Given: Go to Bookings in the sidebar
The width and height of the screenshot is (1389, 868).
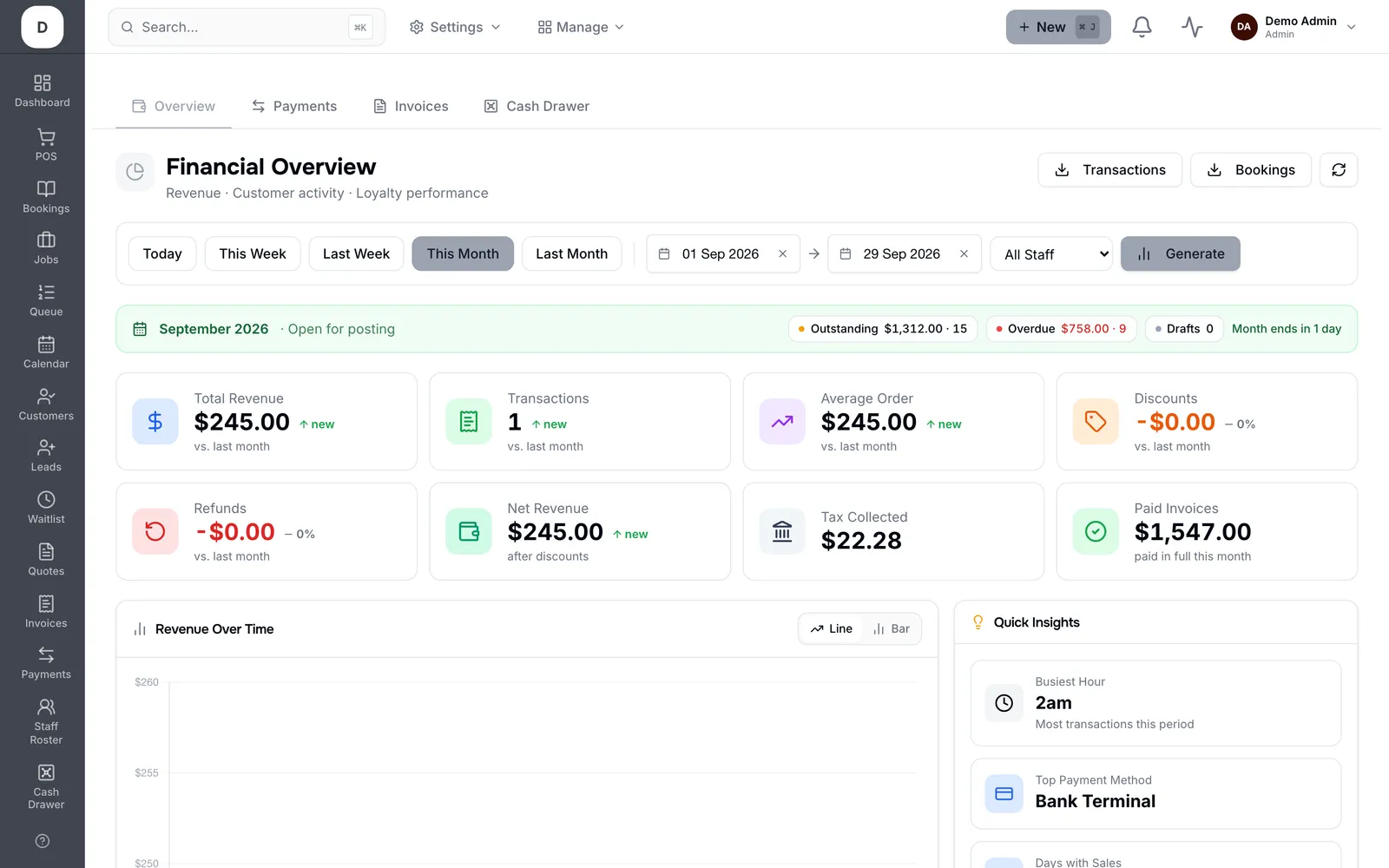Looking at the screenshot, I should coord(46,197).
